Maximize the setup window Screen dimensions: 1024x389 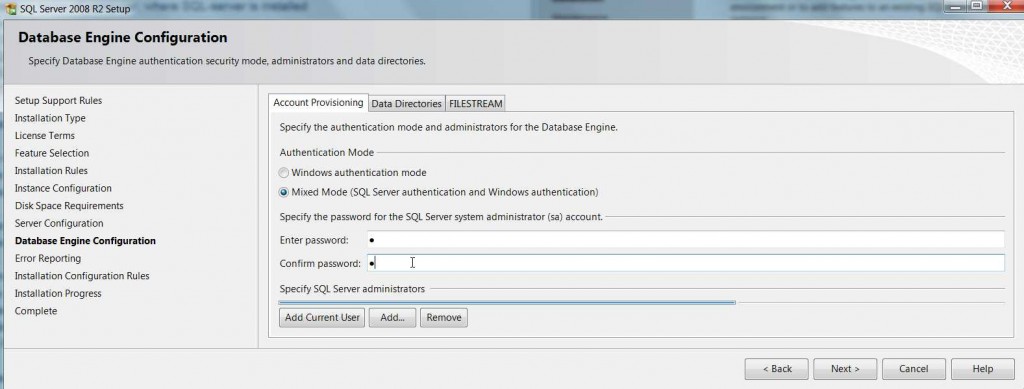[x=976, y=7]
